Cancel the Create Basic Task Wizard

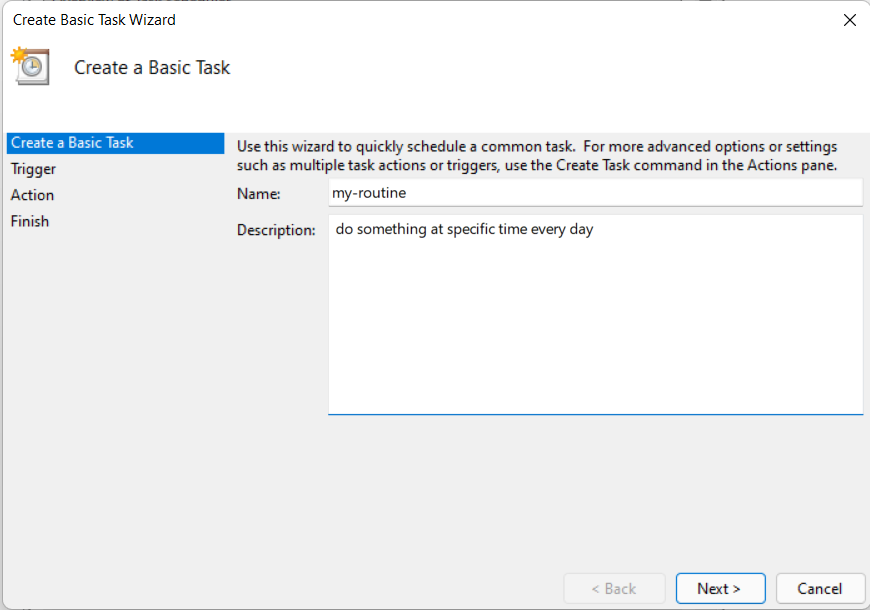tap(820, 588)
